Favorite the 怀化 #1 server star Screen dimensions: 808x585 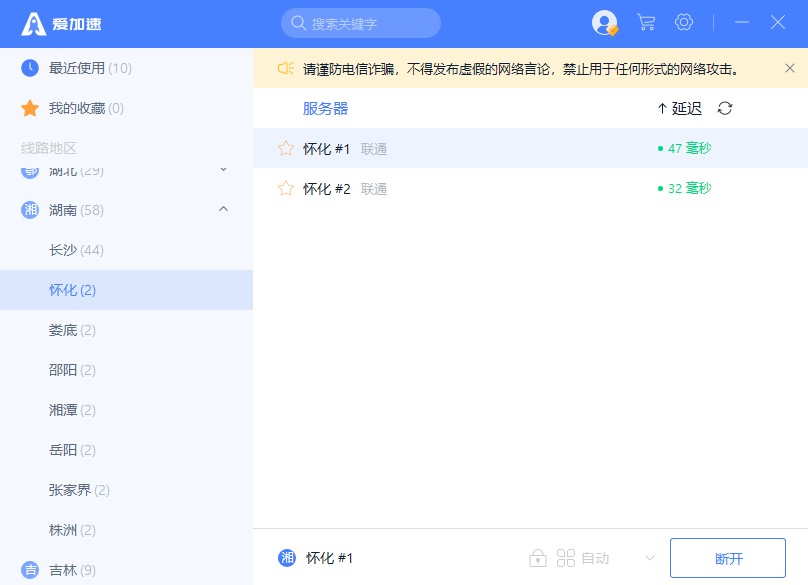coord(286,148)
